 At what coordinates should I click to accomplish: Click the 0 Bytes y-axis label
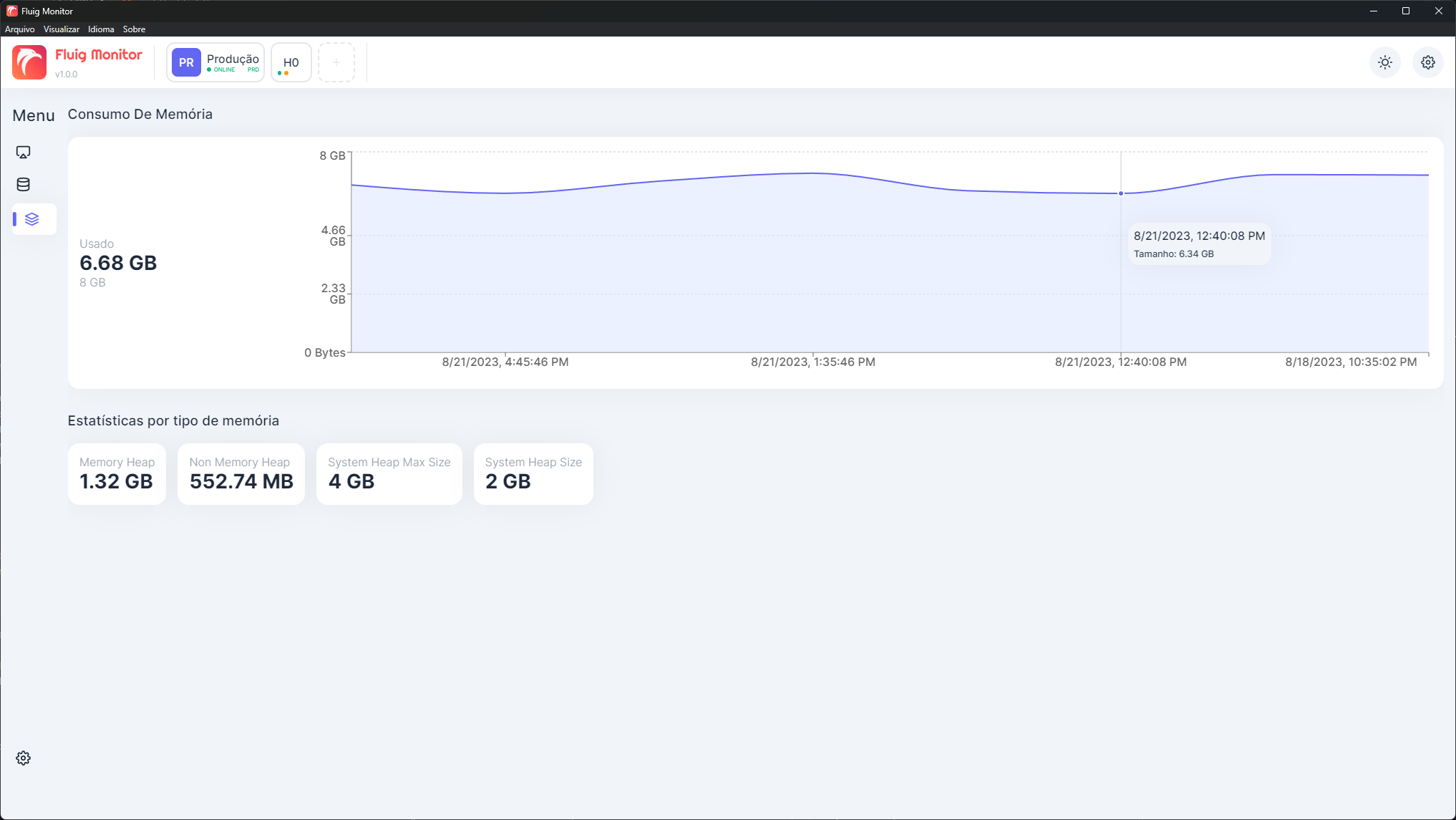tap(325, 352)
